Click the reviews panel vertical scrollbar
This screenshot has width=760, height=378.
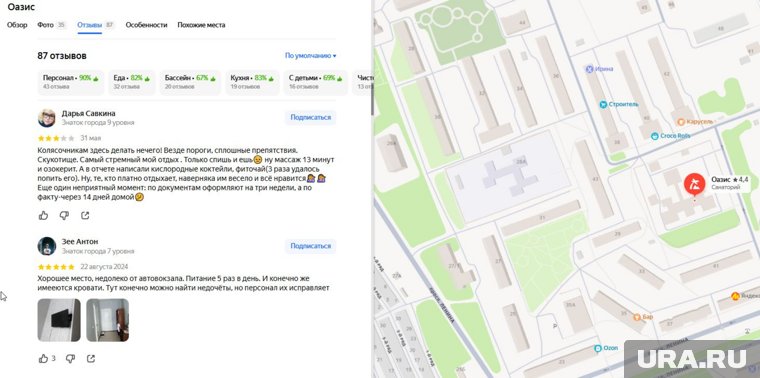pyautogui.click(x=372, y=101)
